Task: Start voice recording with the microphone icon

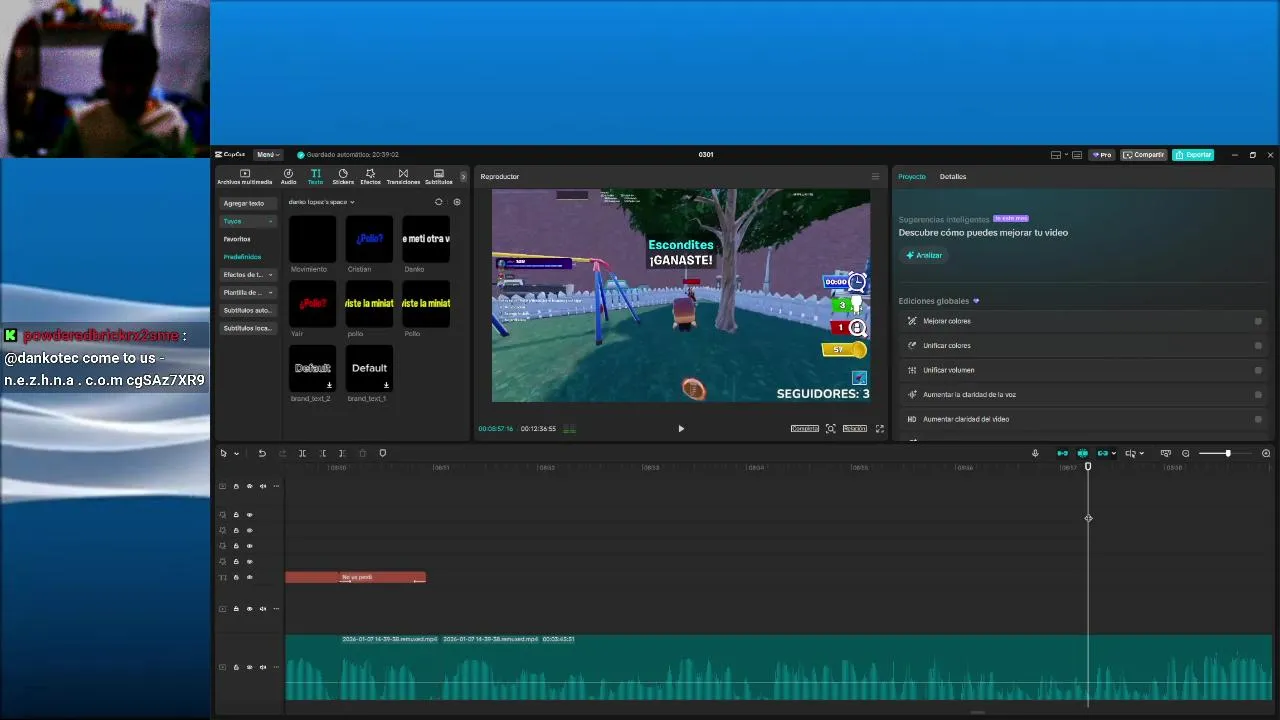Action: click(x=1035, y=453)
